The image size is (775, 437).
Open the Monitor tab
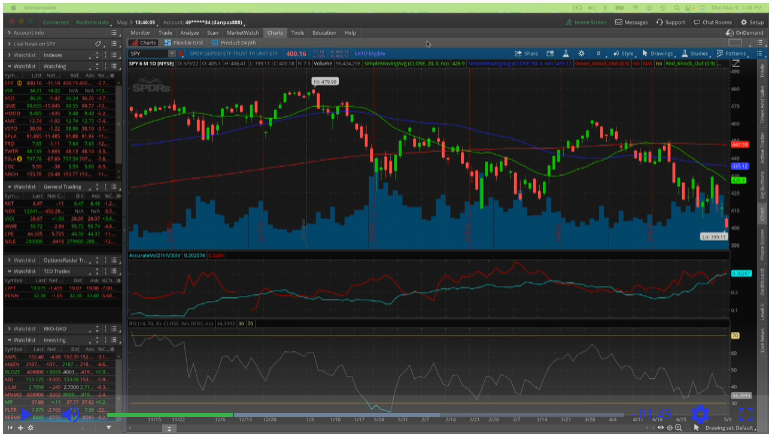click(140, 33)
